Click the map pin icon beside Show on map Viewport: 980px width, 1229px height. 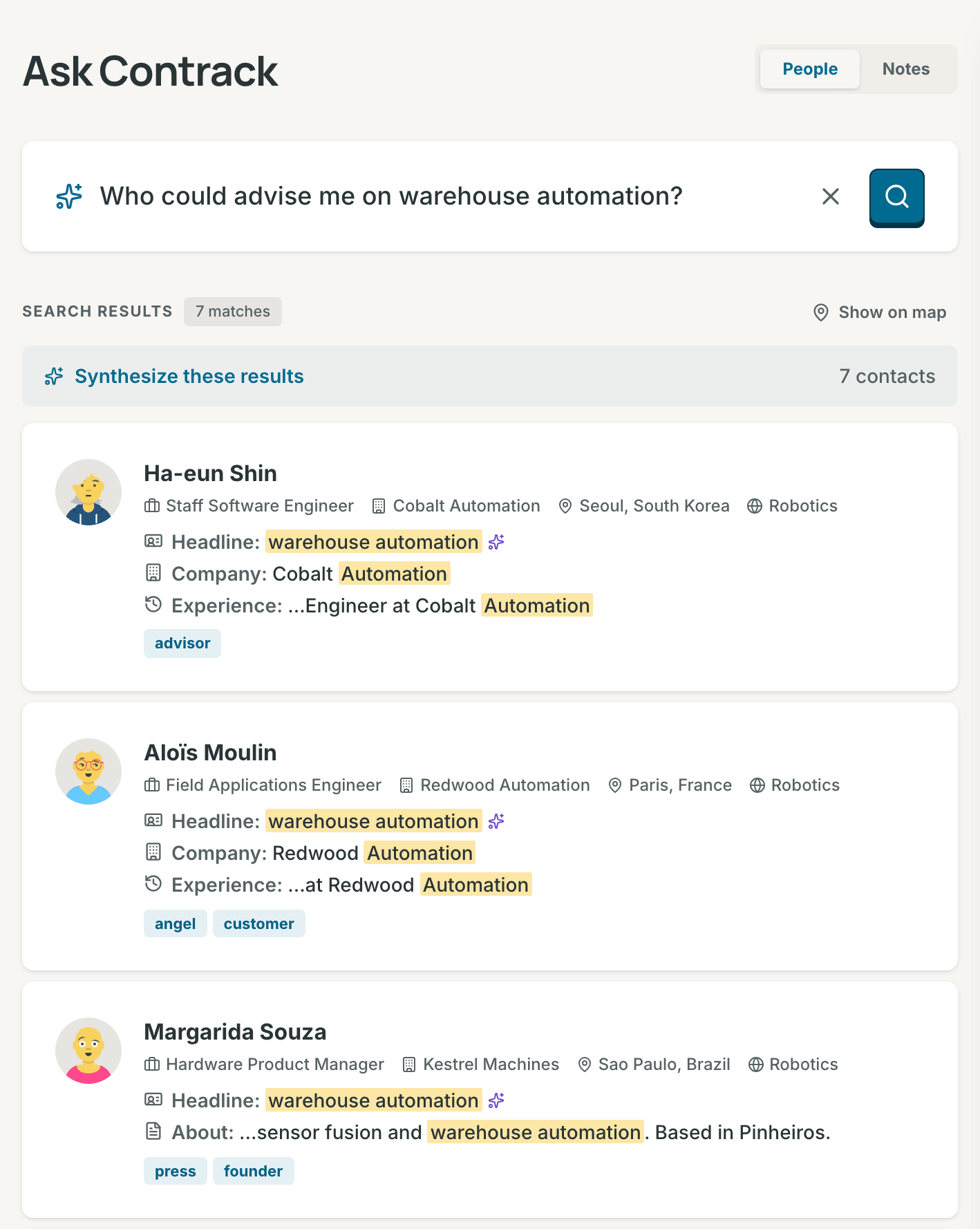821,312
